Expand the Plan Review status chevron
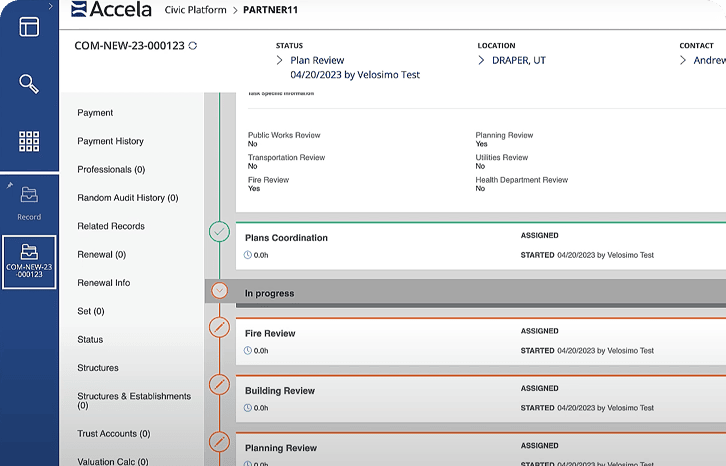The image size is (726, 466). [x=279, y=61]
